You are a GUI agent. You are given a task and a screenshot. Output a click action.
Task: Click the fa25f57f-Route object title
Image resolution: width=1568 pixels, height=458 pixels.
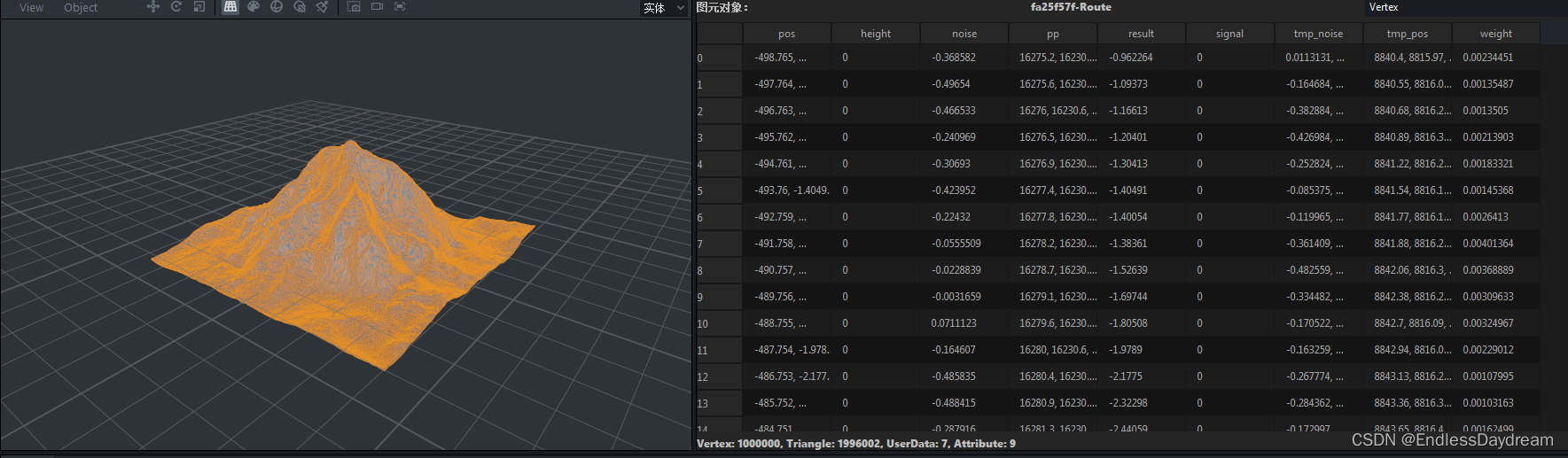point(1071,7)
